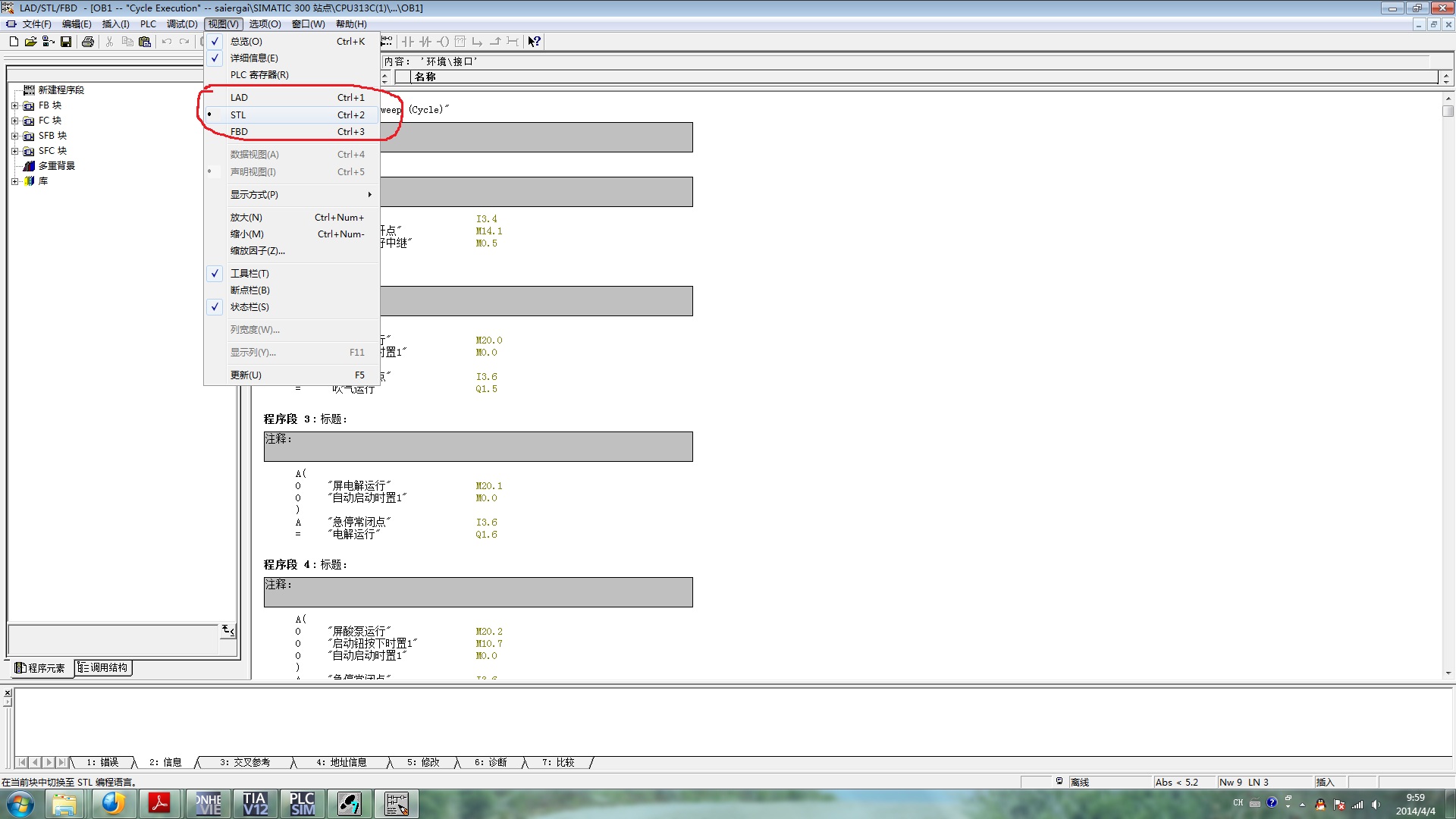The height and width of the screenshot is (819, 1456).
Task: Open the 选项(O) menu
Action: pos(265,24)
